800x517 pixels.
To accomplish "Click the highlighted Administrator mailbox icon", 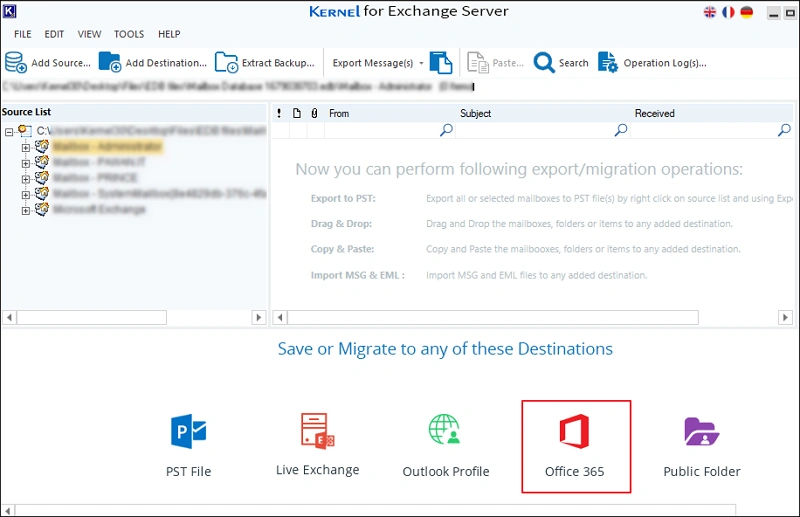I will pos(42,146).
